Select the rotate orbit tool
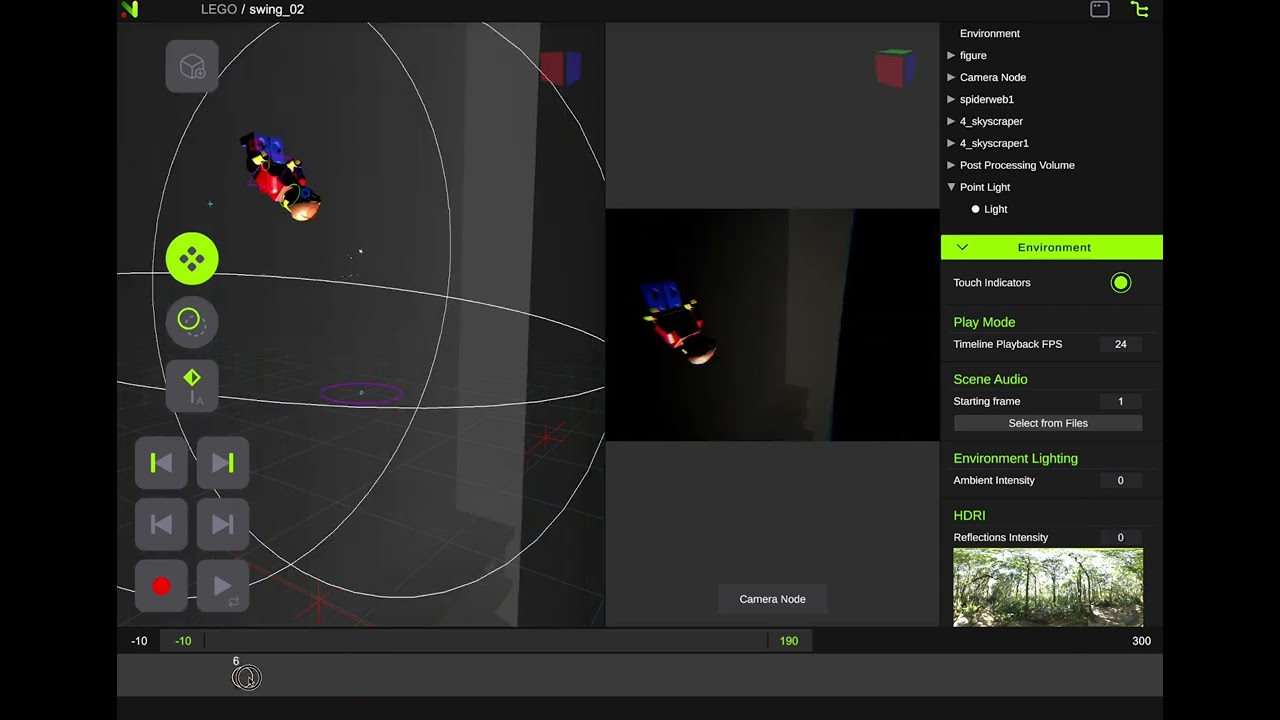 [192, 321]
